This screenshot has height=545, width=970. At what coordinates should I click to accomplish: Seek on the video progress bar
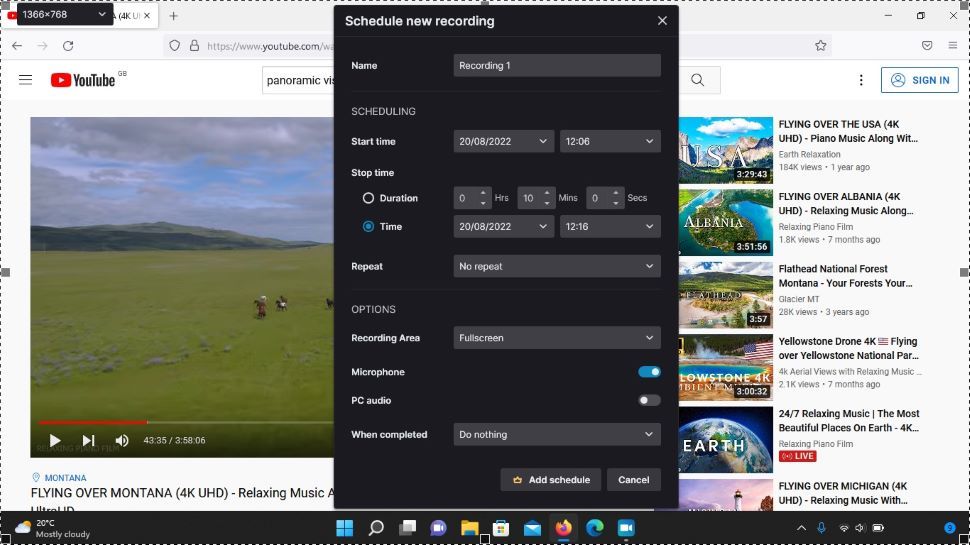(186, 423)
